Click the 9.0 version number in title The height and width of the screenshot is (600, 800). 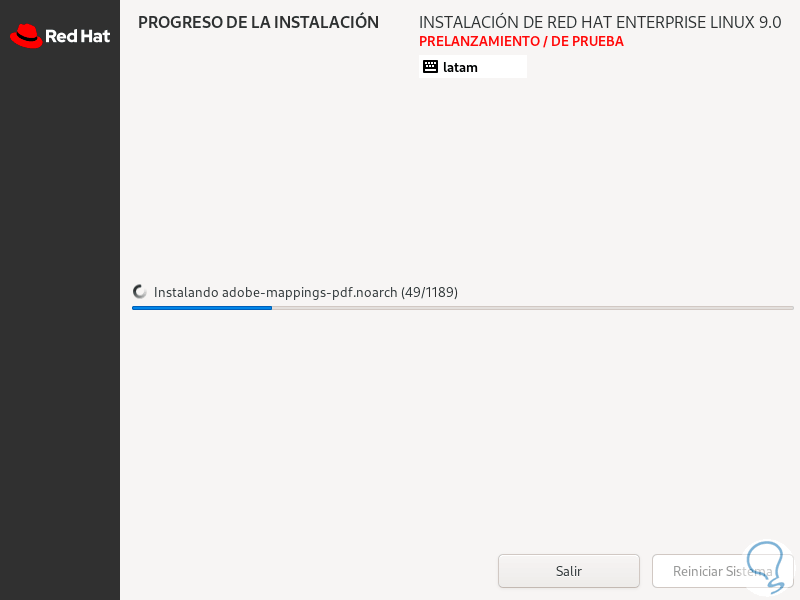coord(770,22)
